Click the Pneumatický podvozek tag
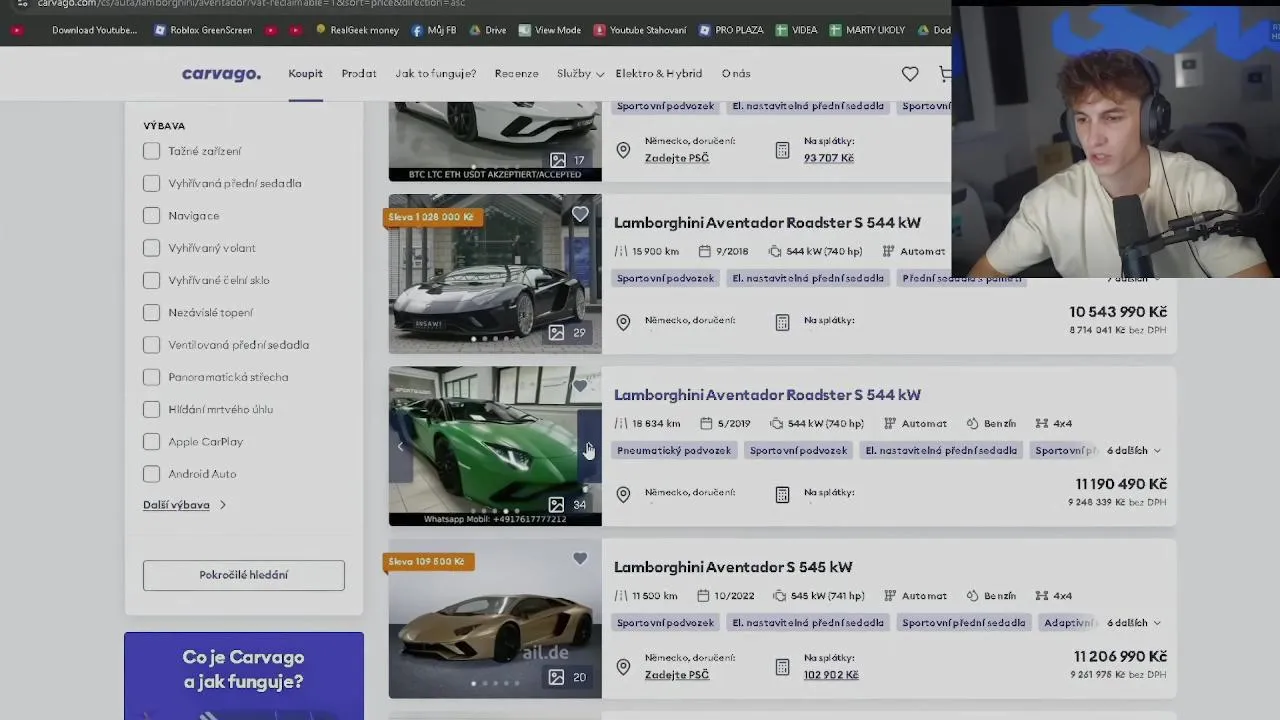This screenshot has width=1280, height=720. (674, 451)
